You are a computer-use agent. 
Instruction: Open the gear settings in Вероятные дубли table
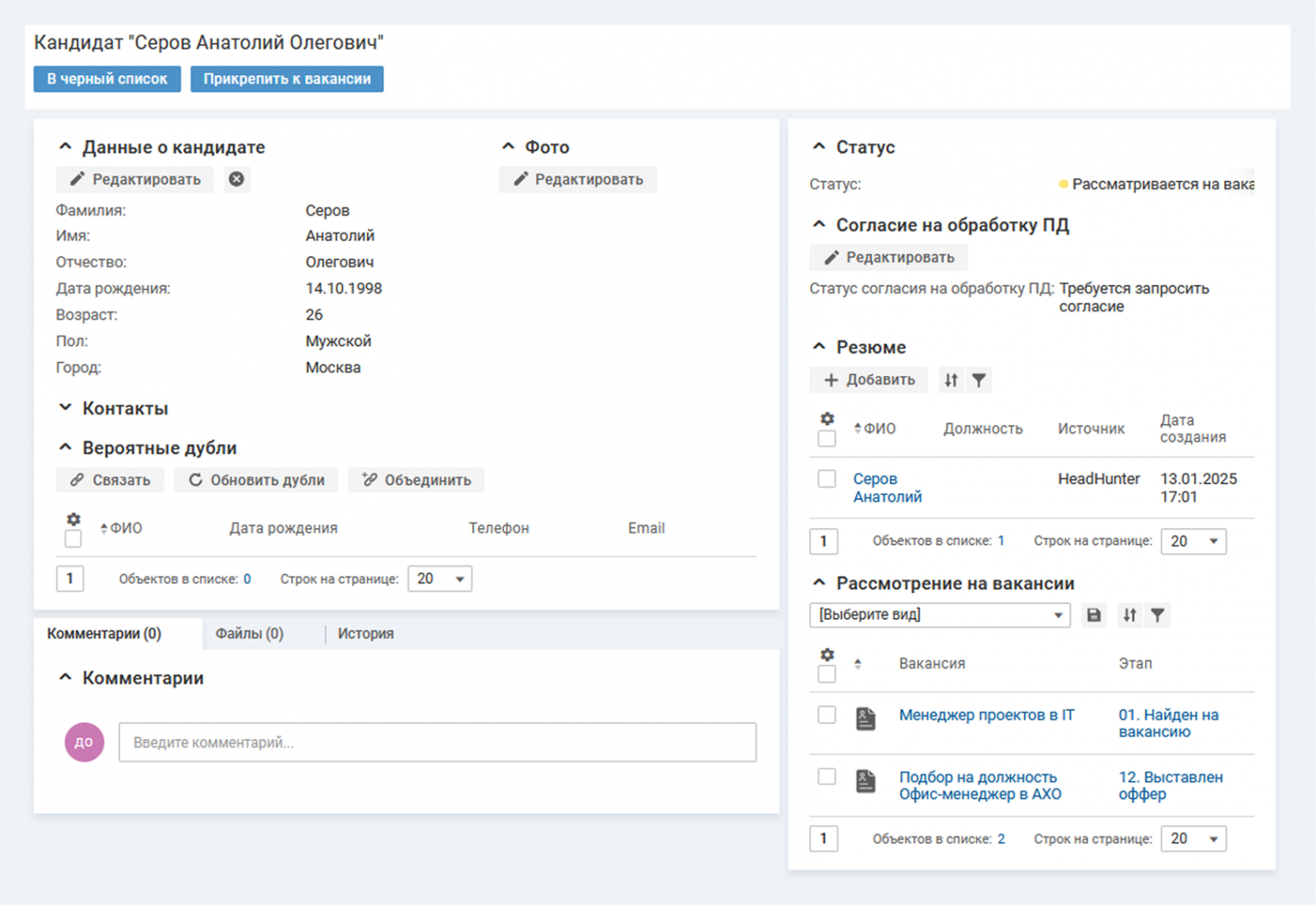coord(73,520)
